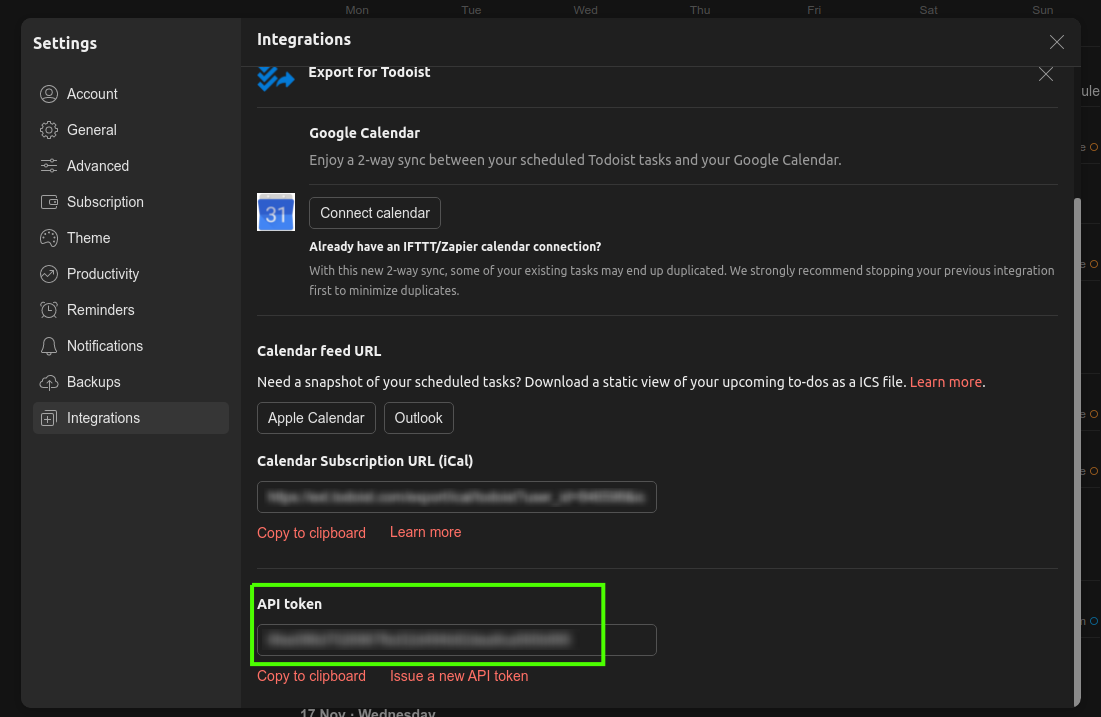Viewport: 1101px width, 717px height.
Task: Open Reminders settings
Action: [x=131, y=310]
